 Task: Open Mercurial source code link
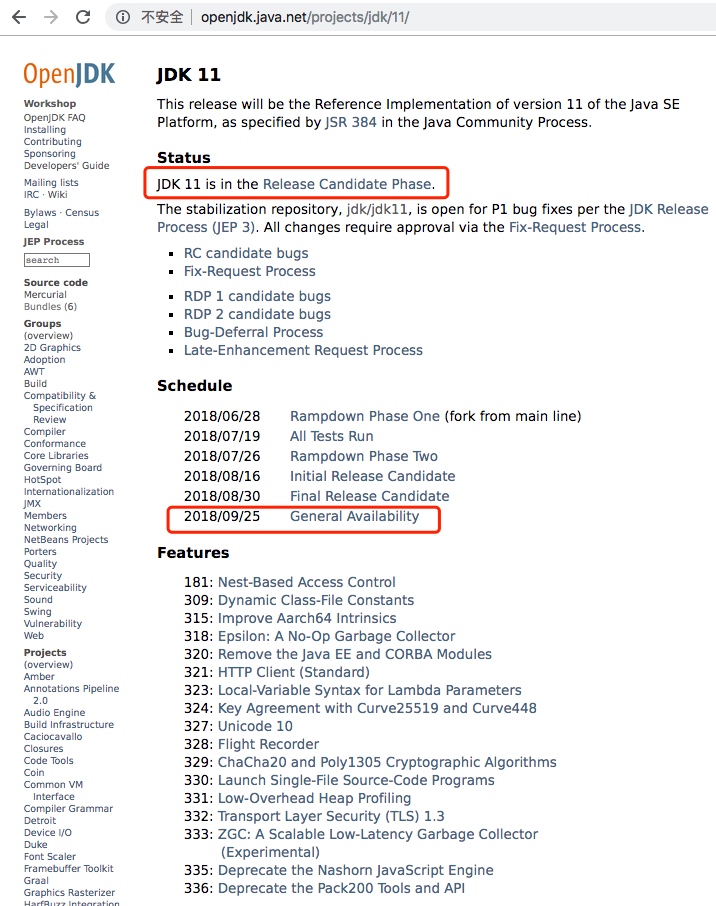click(45, 295)
